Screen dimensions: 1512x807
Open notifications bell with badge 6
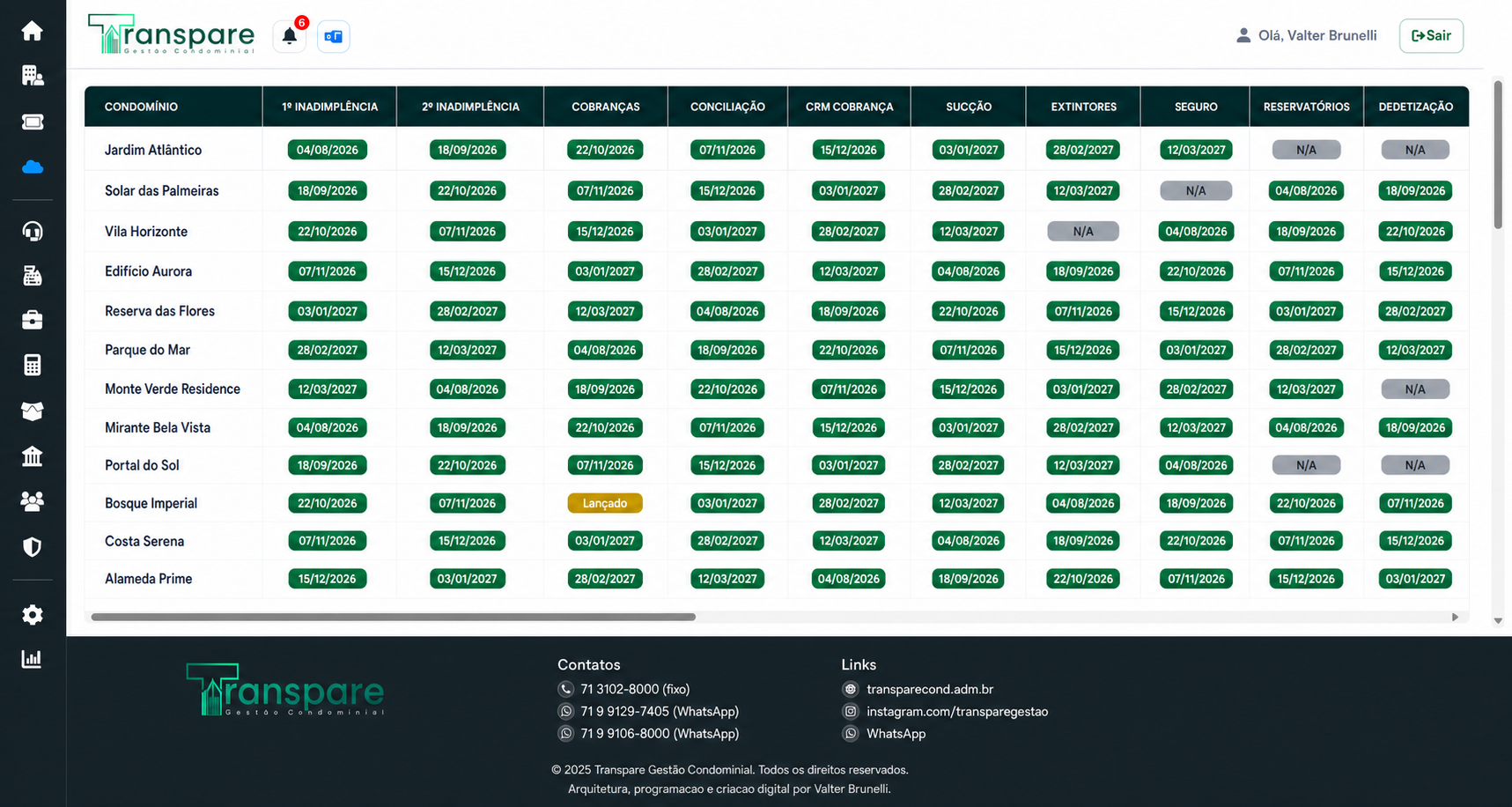coord(290,36)
